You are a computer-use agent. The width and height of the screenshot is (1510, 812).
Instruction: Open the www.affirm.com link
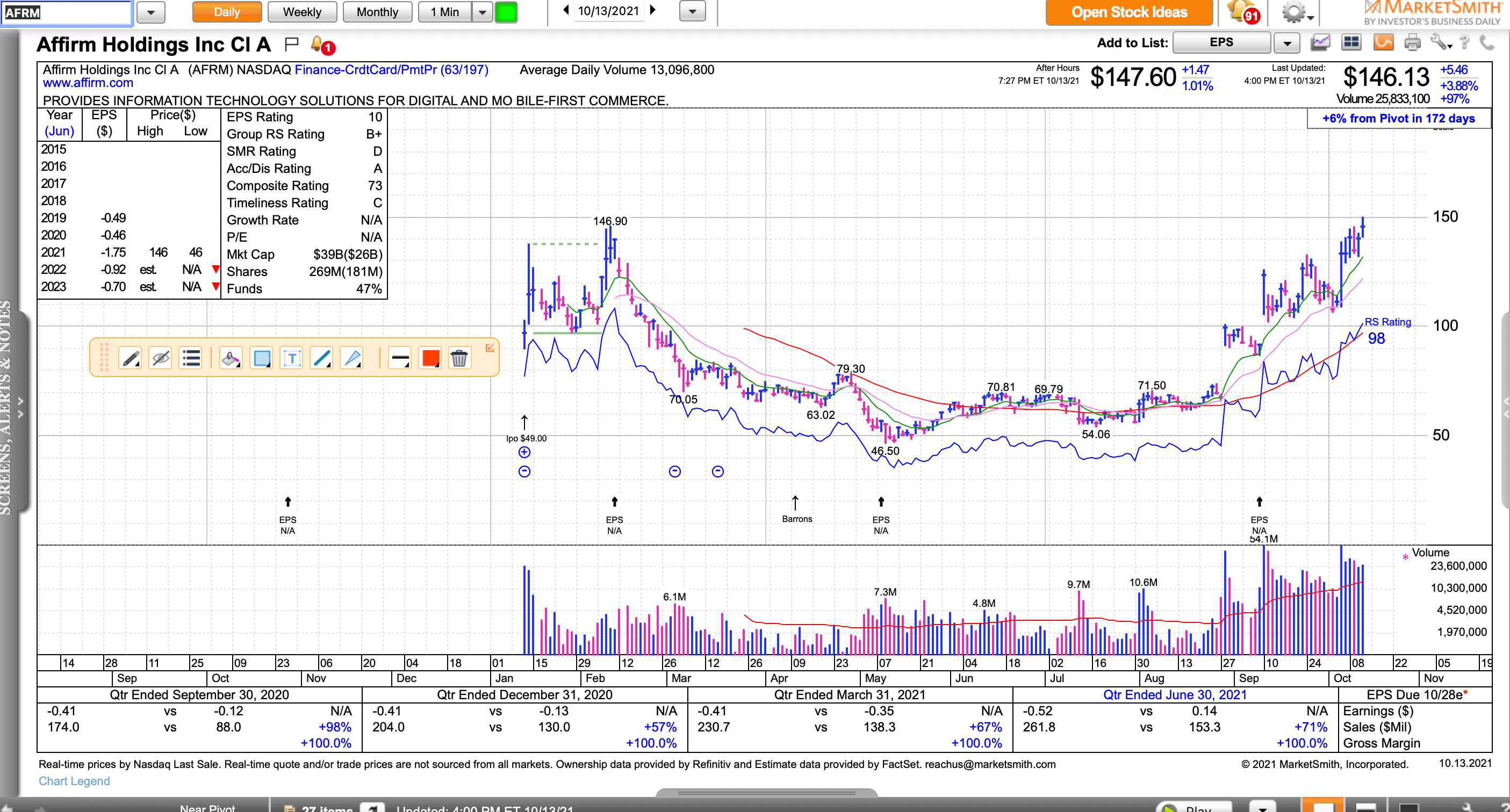coord(88,83)
